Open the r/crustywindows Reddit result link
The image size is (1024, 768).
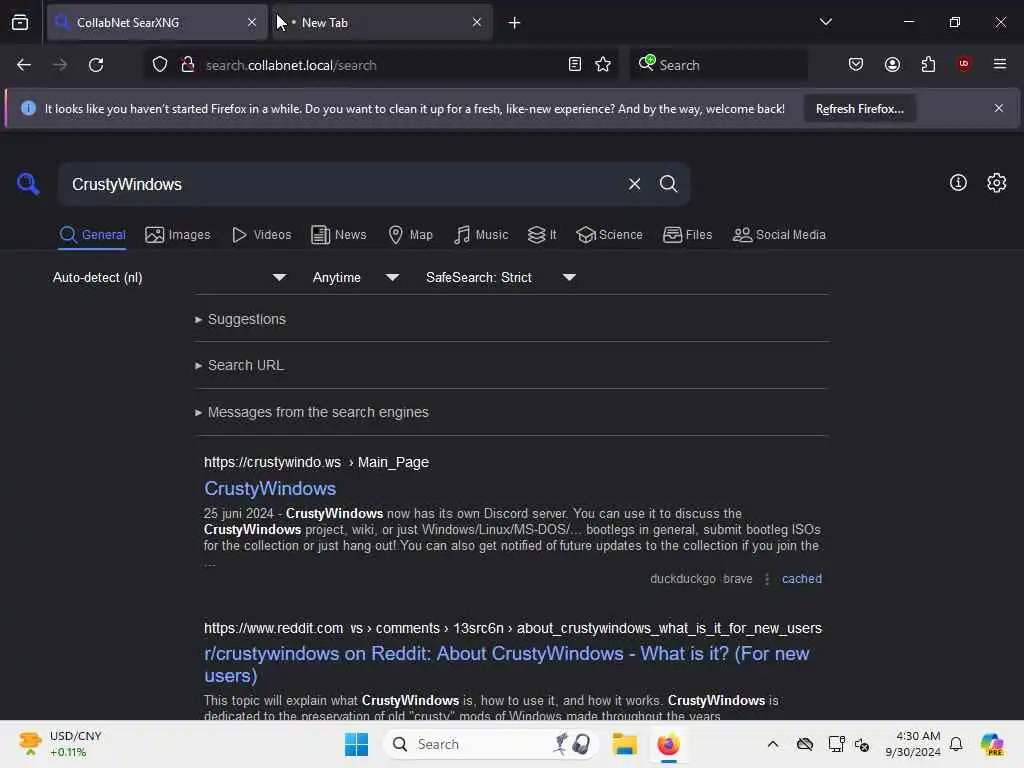(x=506, y=664)
